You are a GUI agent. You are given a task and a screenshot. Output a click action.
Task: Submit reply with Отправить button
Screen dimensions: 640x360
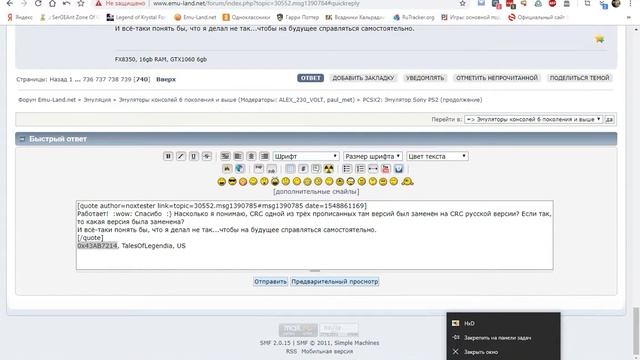pyautogui.click(x=270, y=282)
